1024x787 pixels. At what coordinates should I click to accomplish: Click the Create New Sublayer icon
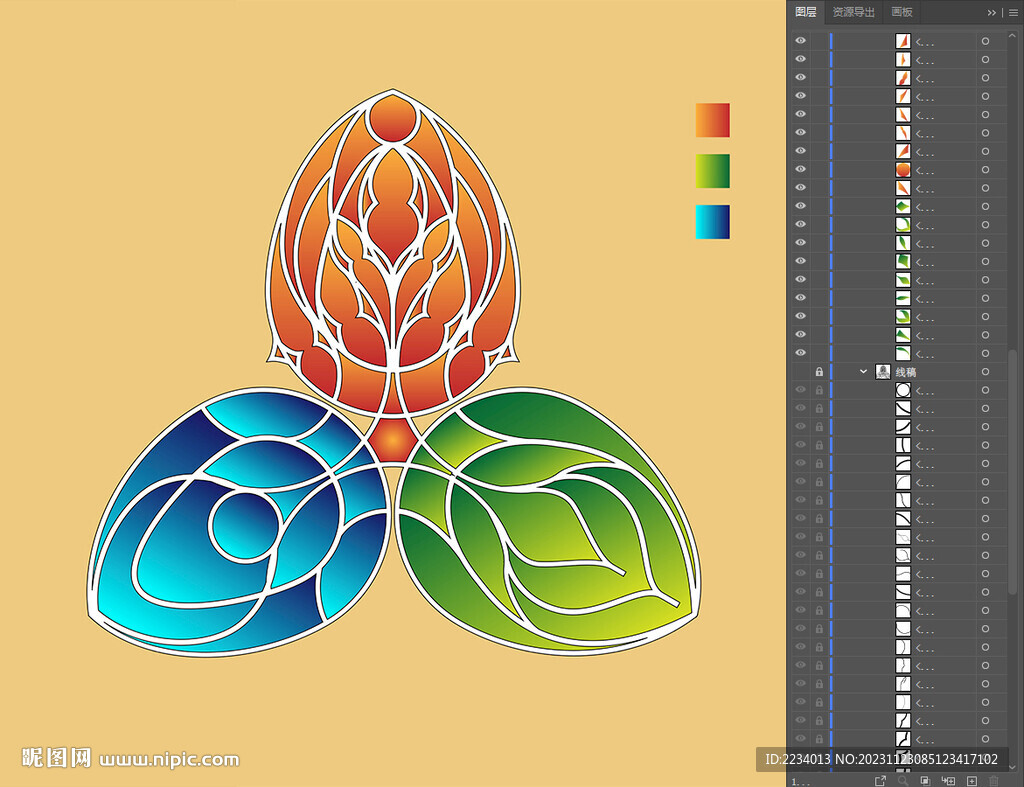[x=948, y=780]
